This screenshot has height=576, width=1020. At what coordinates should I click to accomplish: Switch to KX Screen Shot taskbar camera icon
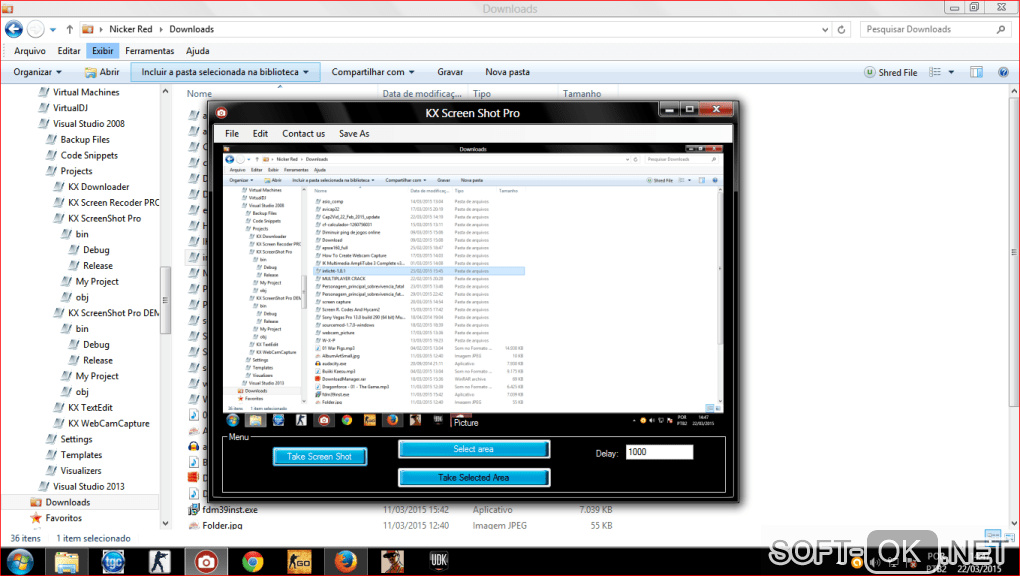coord(206,562)
